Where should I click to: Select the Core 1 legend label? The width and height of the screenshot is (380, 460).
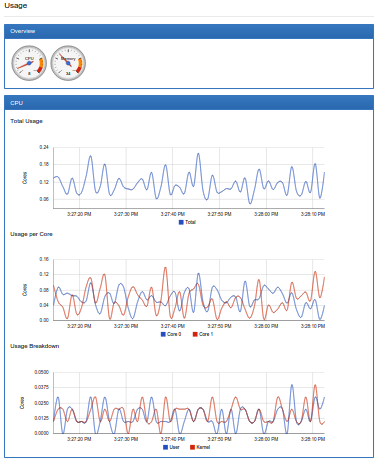coord(206,334)
